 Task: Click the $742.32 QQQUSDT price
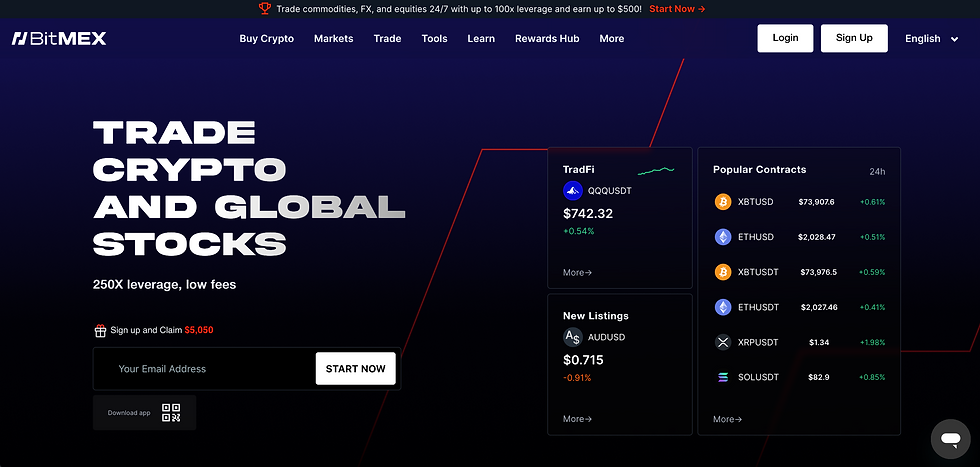[x=588, y=213]
